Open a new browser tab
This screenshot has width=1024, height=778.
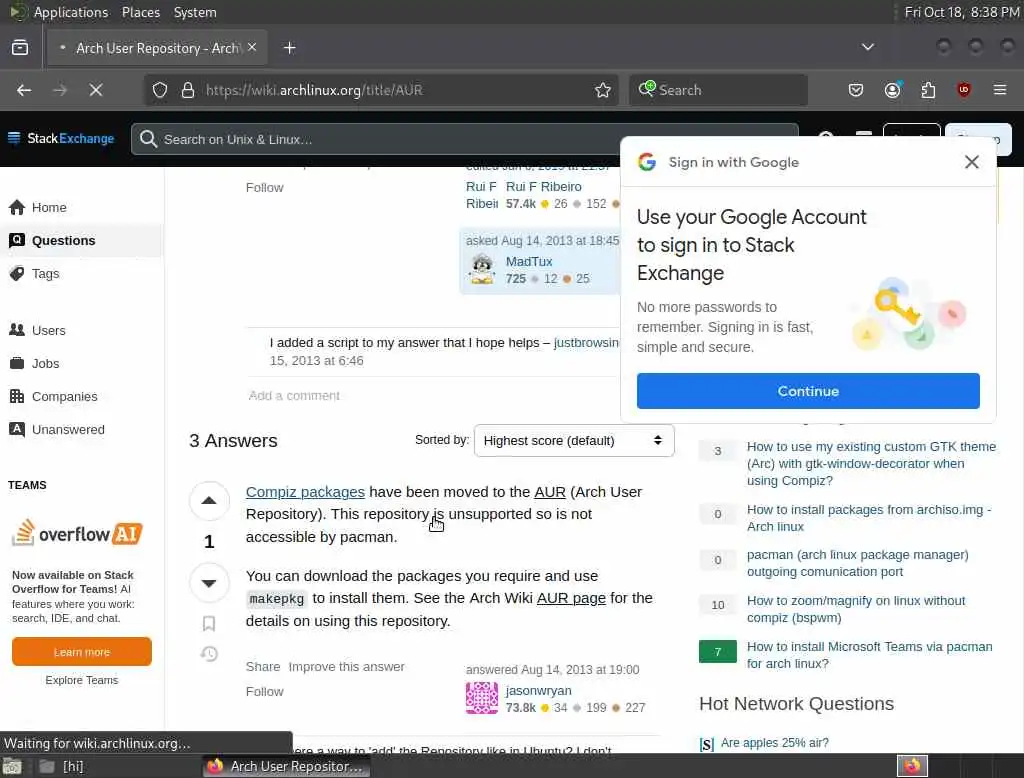tap(290, 48)
